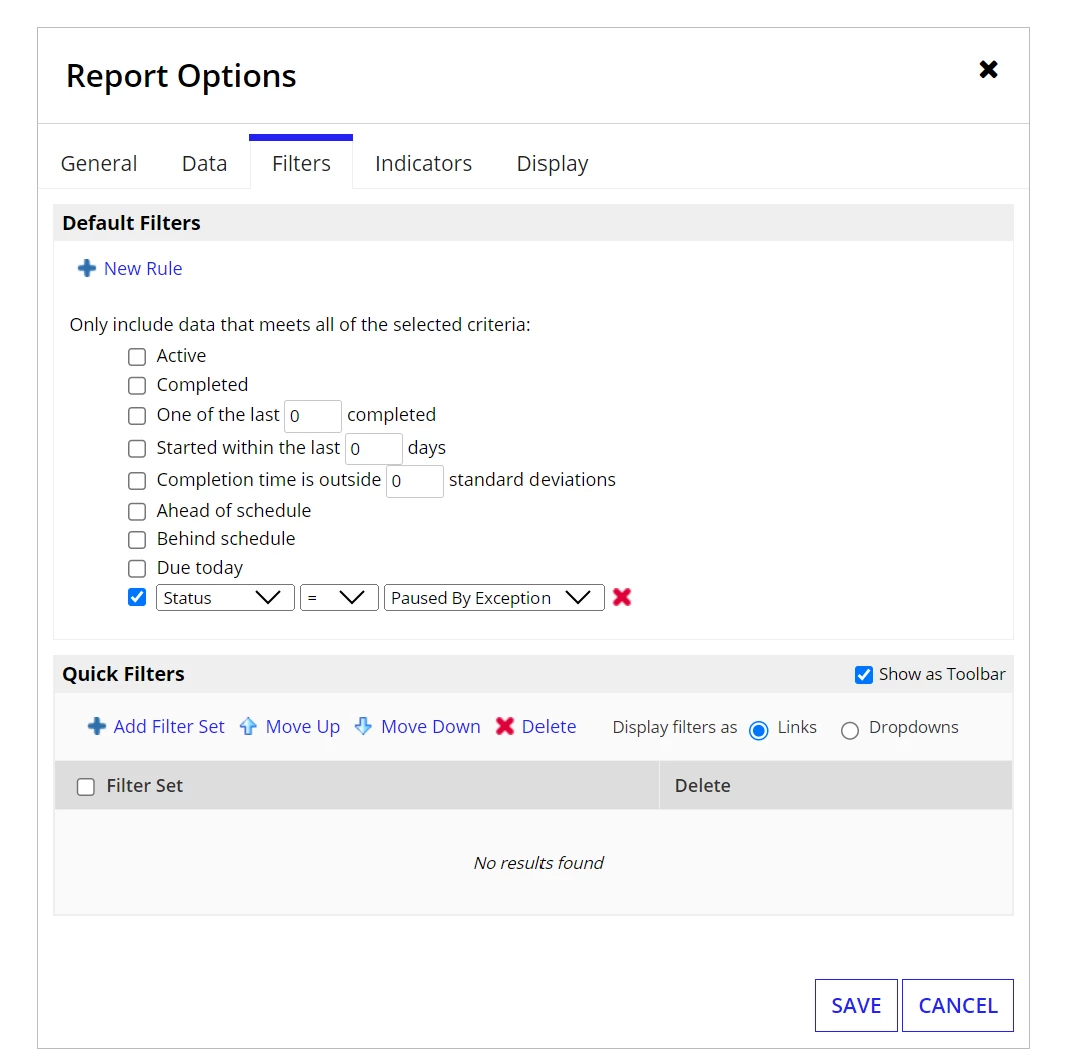Open the equals operator dropdown
Screen dimensions: 1077x1062
(339, 598)
